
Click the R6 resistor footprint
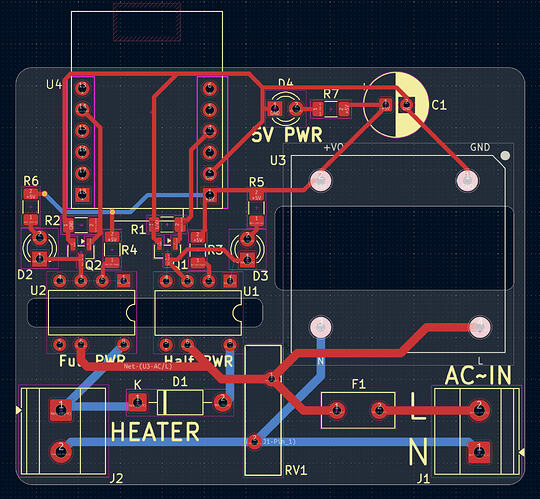[x=31, y=207]
